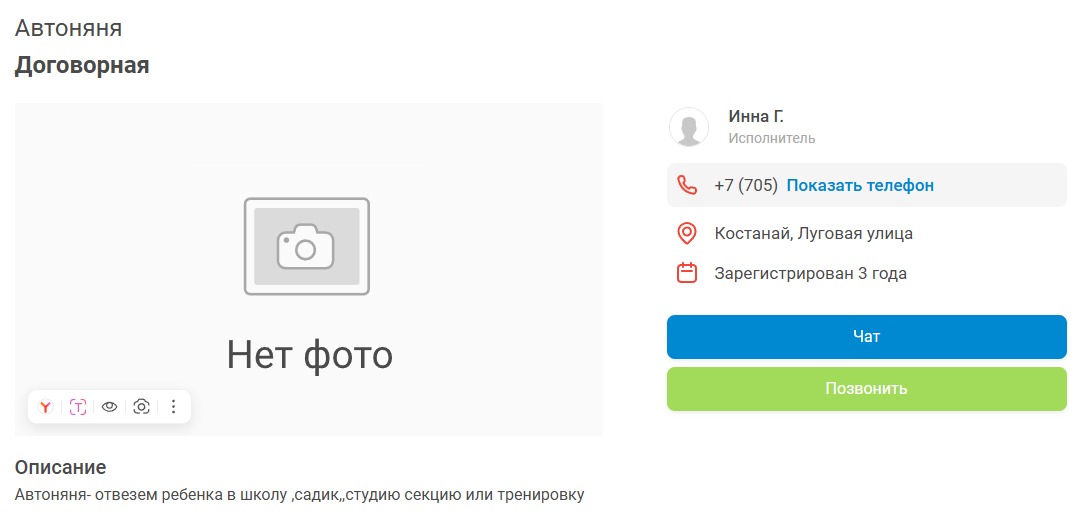Open the three-dot more options menu
The image size is (1088, 522).
(x=173, y=407)
